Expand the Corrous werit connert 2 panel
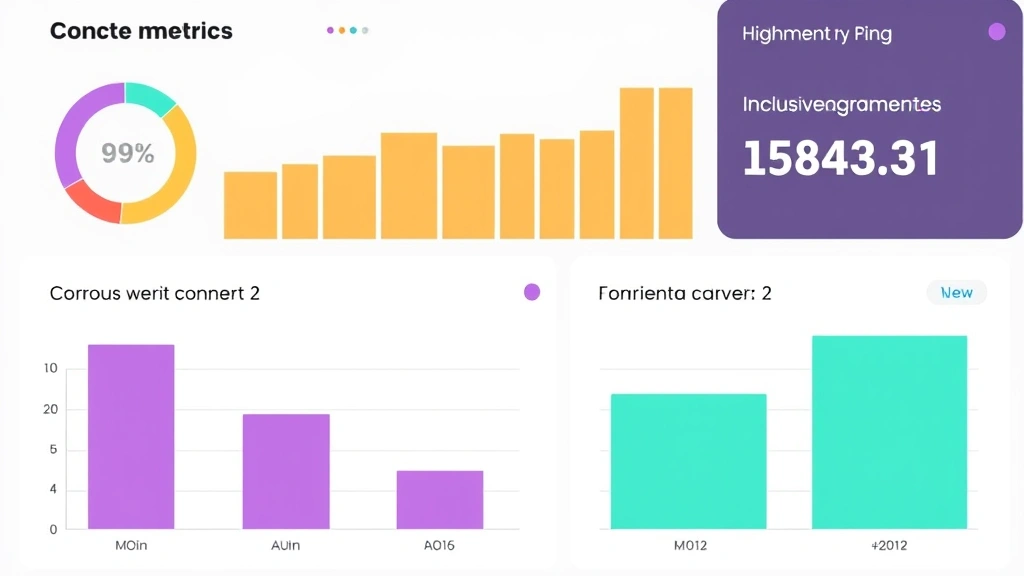 coord(154,293)
